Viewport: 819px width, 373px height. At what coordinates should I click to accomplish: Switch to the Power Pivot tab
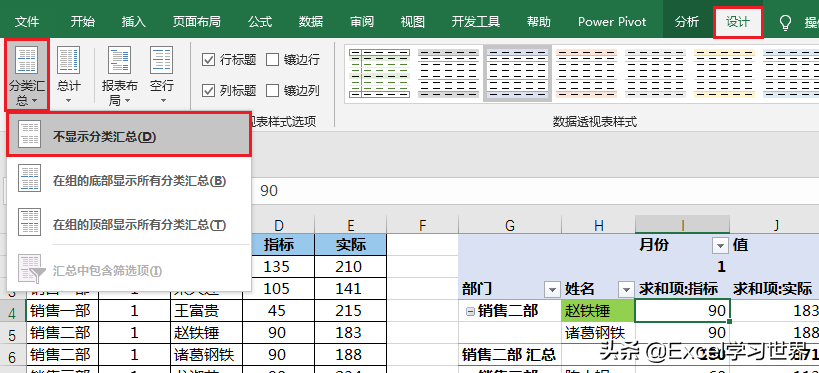[612, 21]
